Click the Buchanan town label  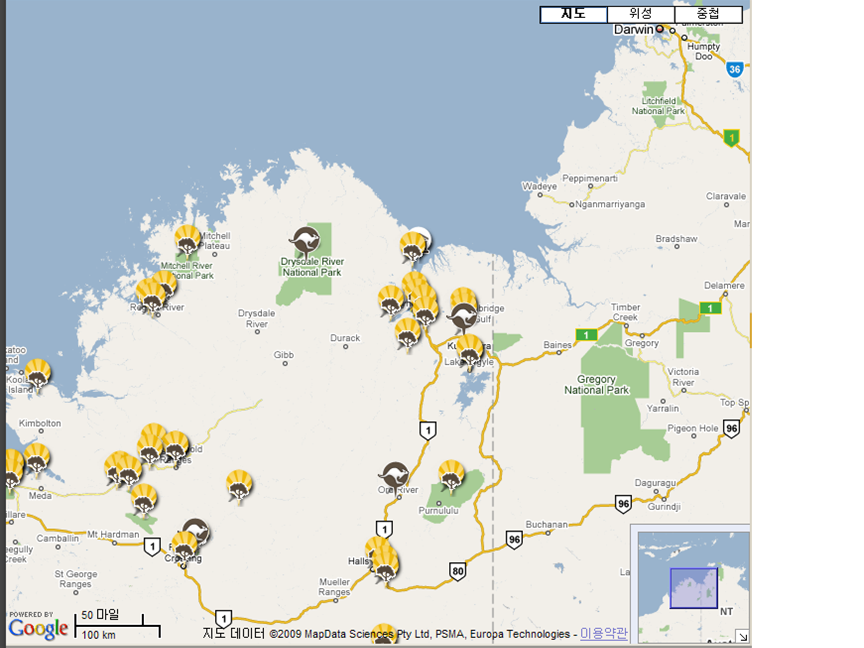[x=546, y=525]
